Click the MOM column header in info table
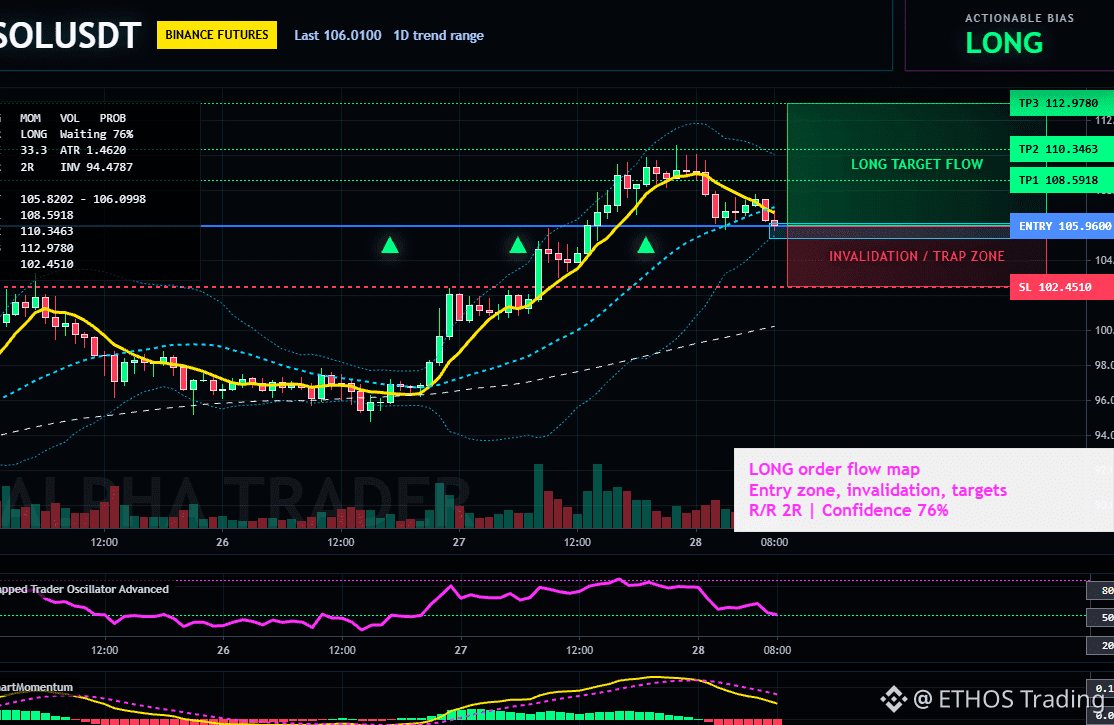The width and height of the screenshot is (1114, 725). [x=30, y=118]
